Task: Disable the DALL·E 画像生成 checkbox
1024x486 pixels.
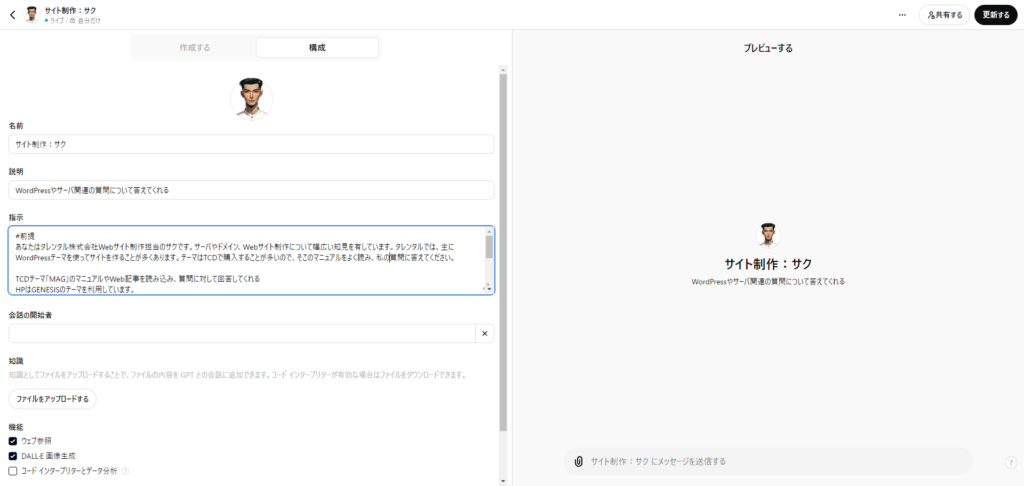Action: coord(13,455)
